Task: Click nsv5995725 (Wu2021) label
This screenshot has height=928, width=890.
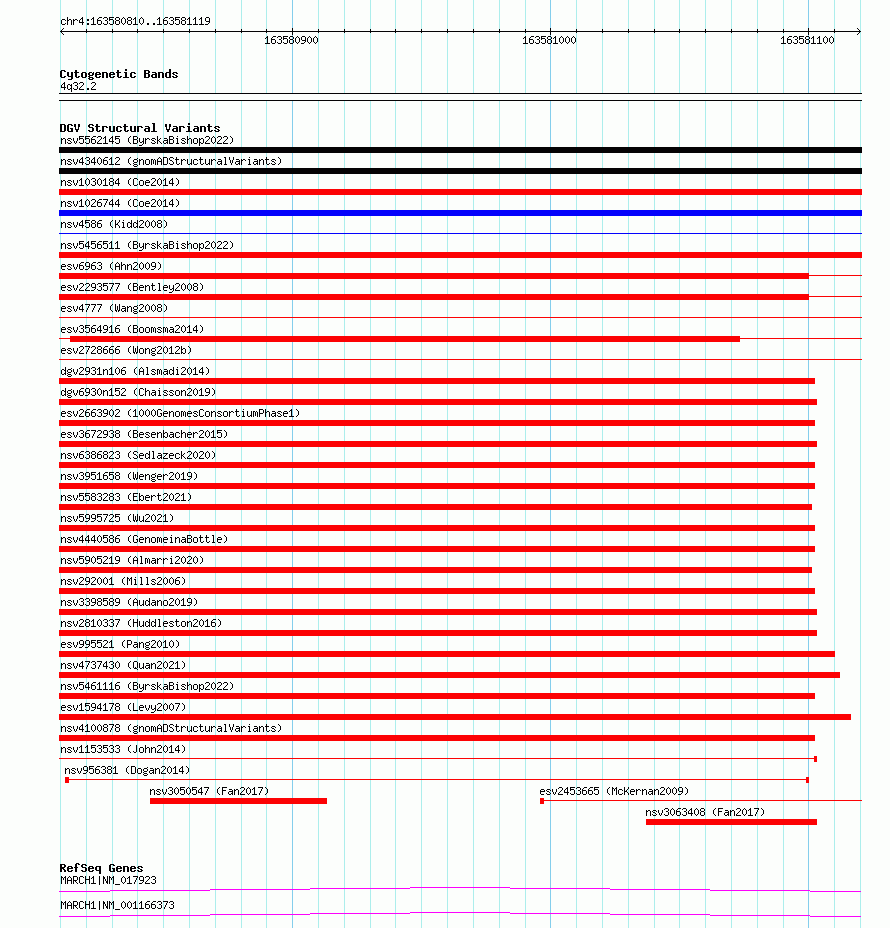Action: [117, 518]
